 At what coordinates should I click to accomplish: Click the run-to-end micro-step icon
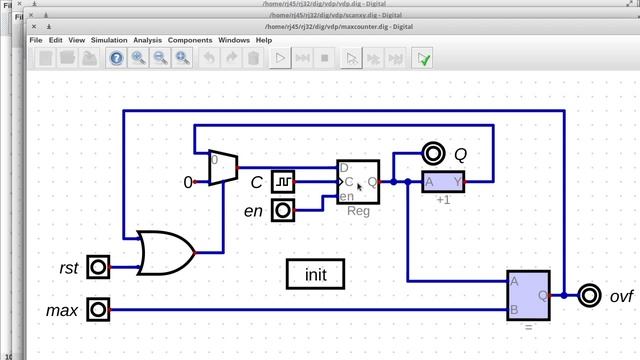coord(396,58)
